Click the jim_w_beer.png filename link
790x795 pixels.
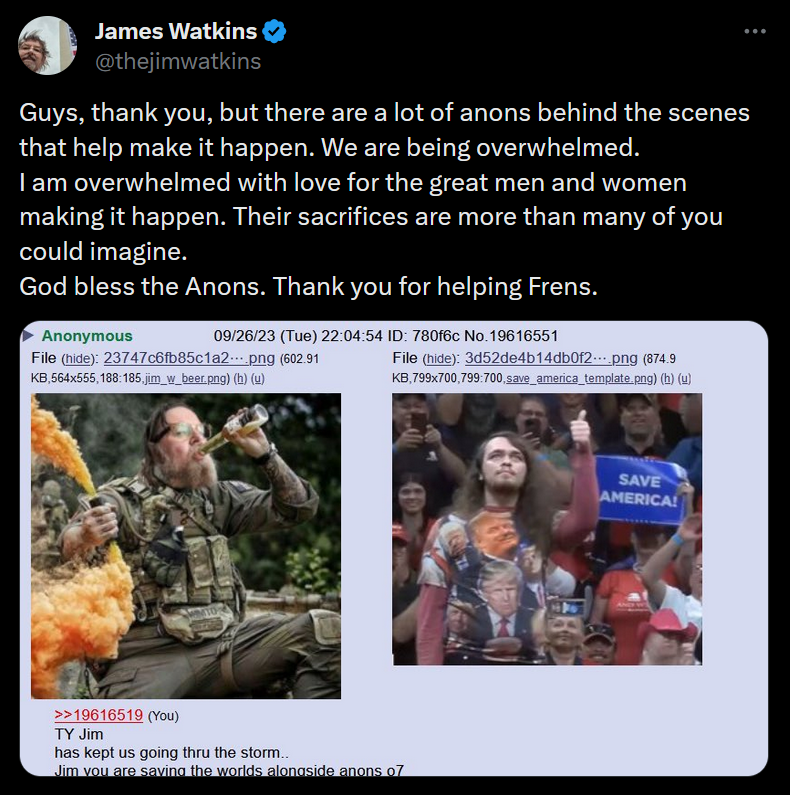coord(186,378)
